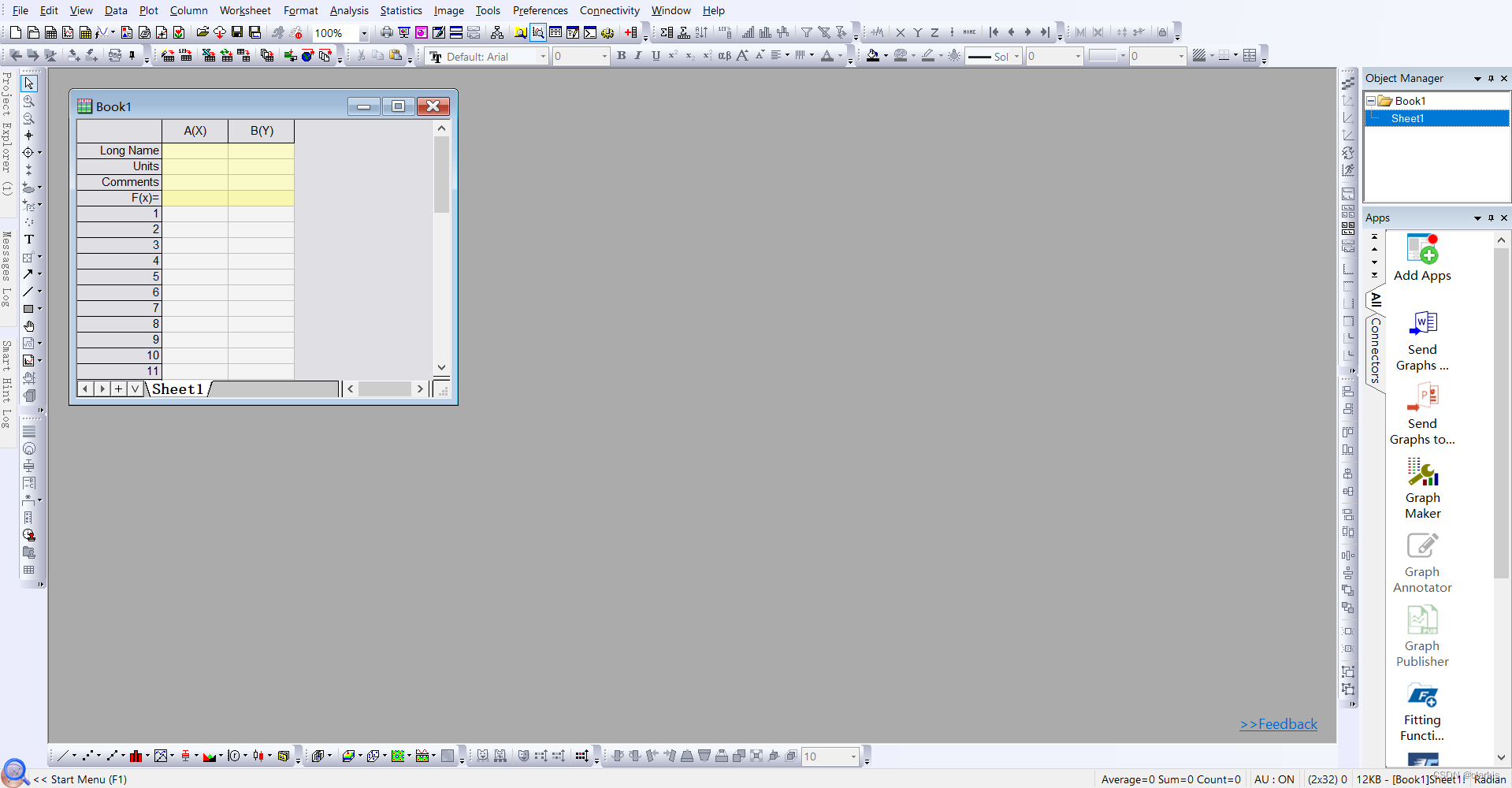The width and height of the screenshot is (1512, 788).
Task: Open the Plot menu
Action: pyautogui.click(x=148, y=10)
